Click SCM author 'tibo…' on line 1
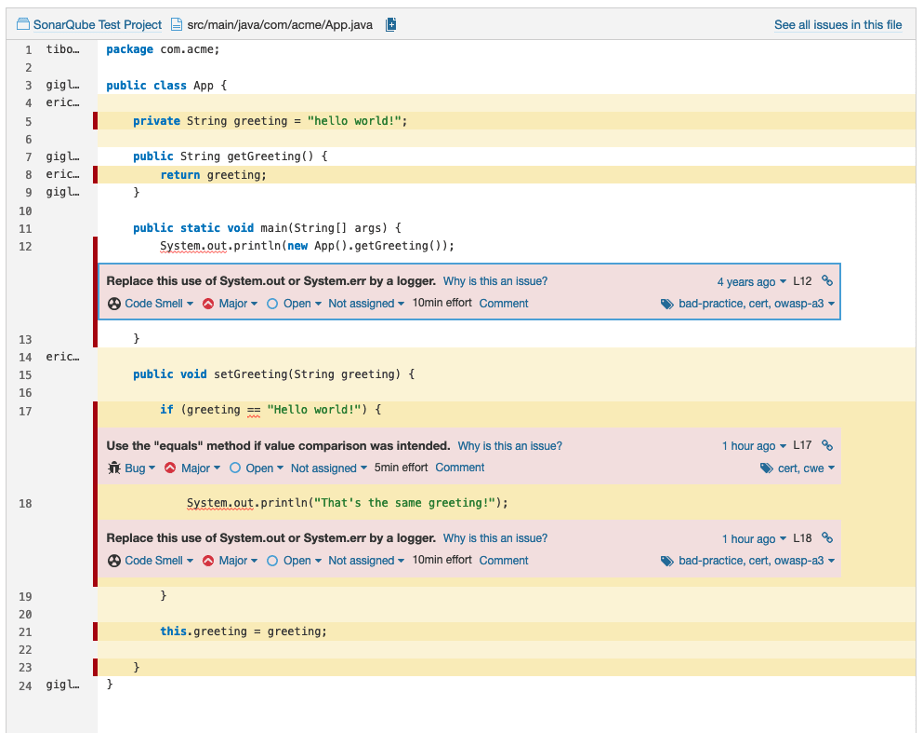 point(62,49)
